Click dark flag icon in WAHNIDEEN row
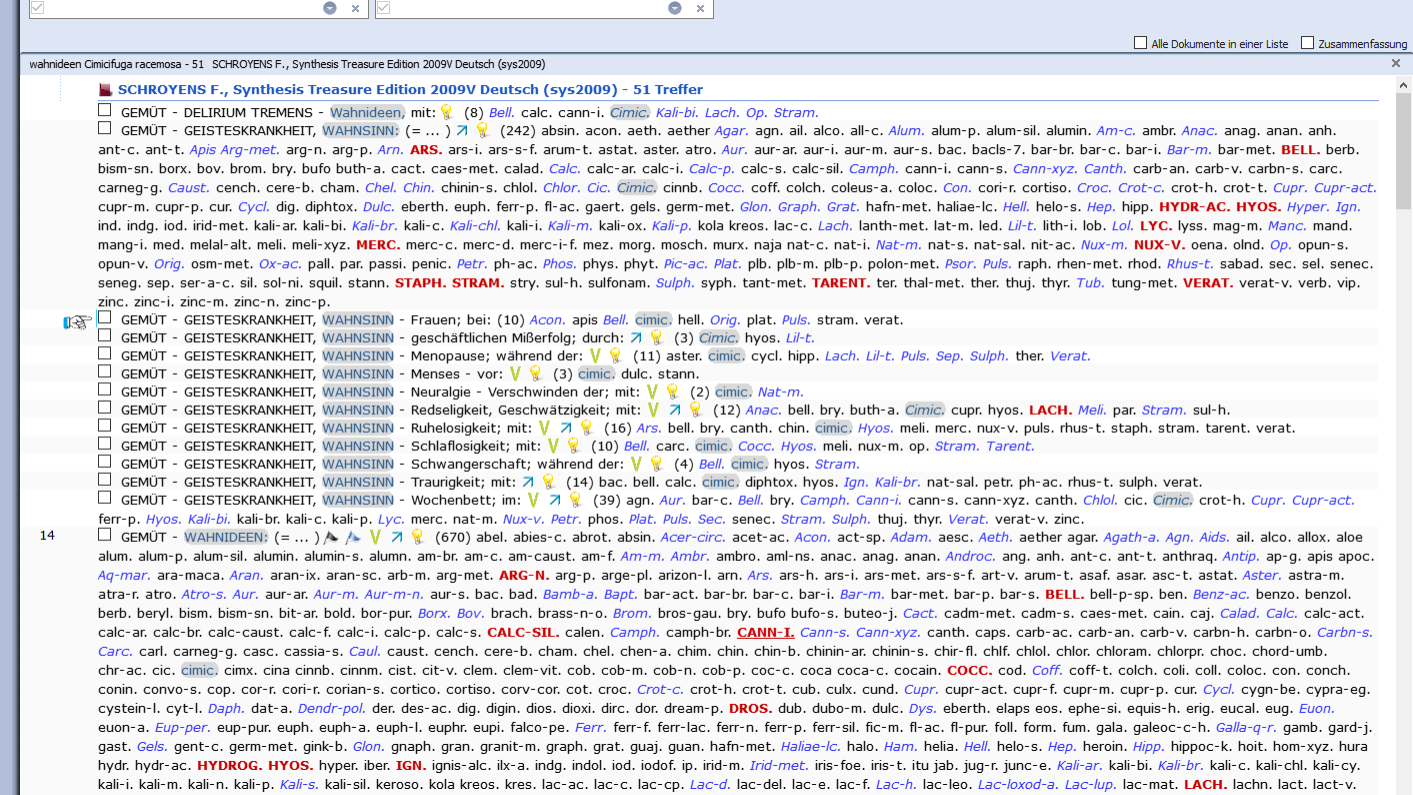This screenshot has width=1413, height=795. [331, 537]
